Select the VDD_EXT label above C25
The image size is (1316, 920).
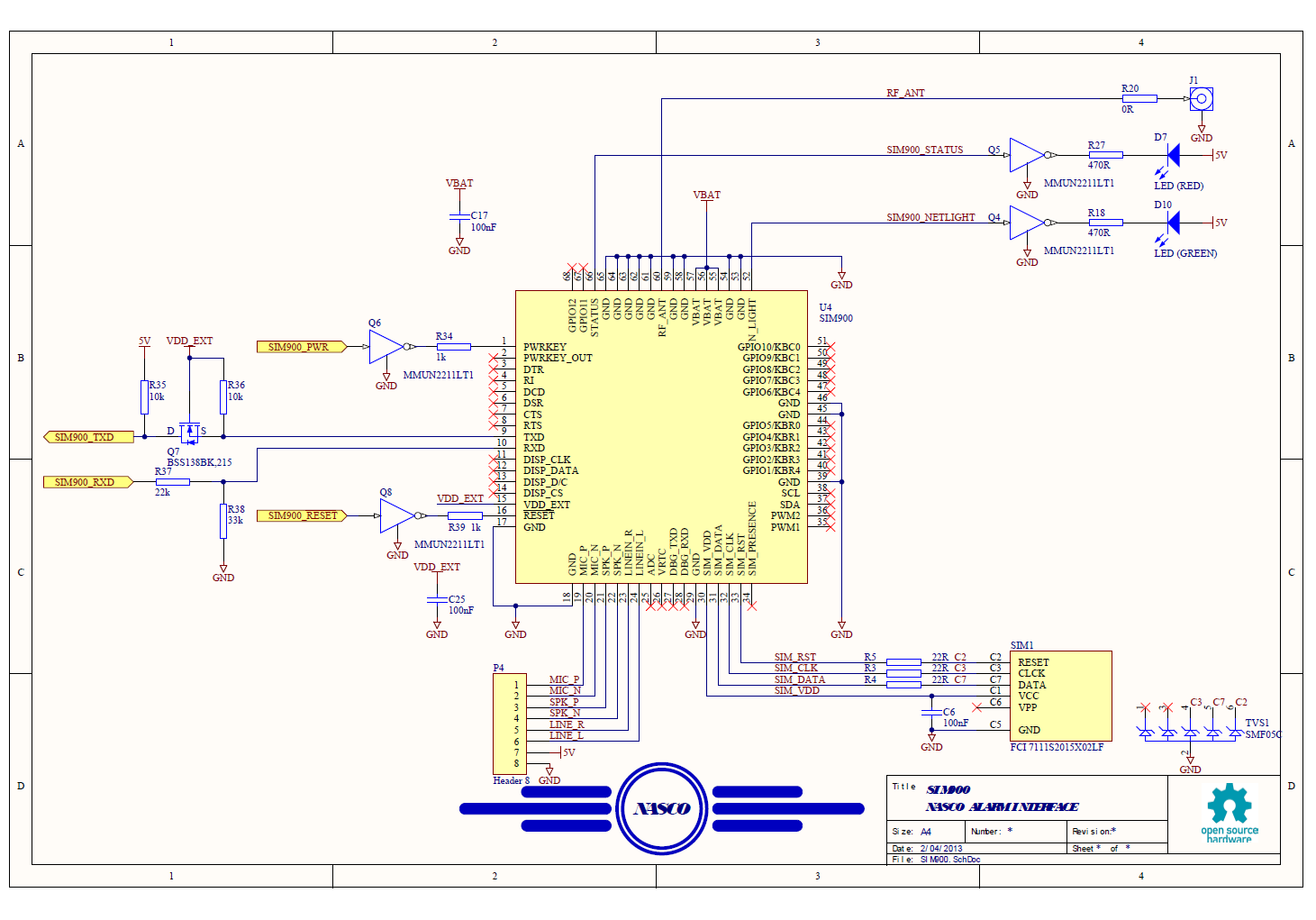(x=437, y=567)
